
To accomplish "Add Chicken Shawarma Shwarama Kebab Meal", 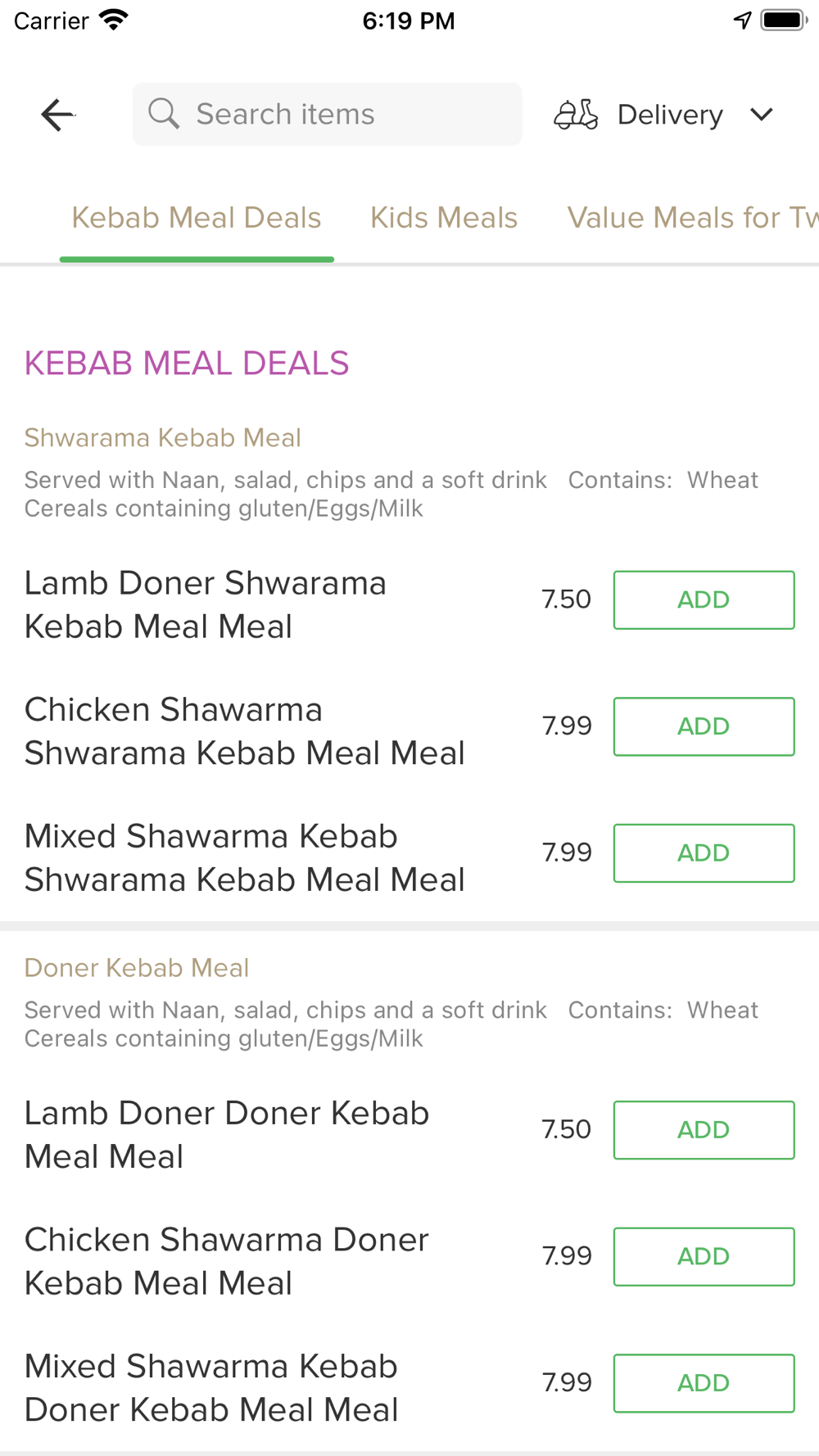I will tap(704, 726).
